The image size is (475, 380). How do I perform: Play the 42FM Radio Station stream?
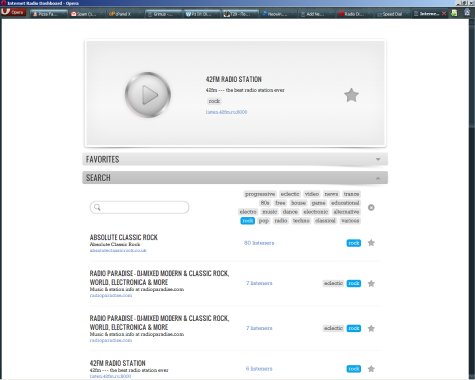point(148,95)
